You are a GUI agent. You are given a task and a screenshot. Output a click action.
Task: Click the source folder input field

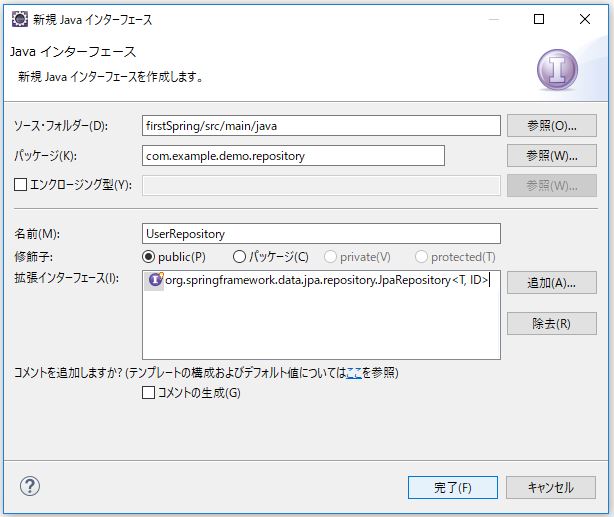pos(321,126)
